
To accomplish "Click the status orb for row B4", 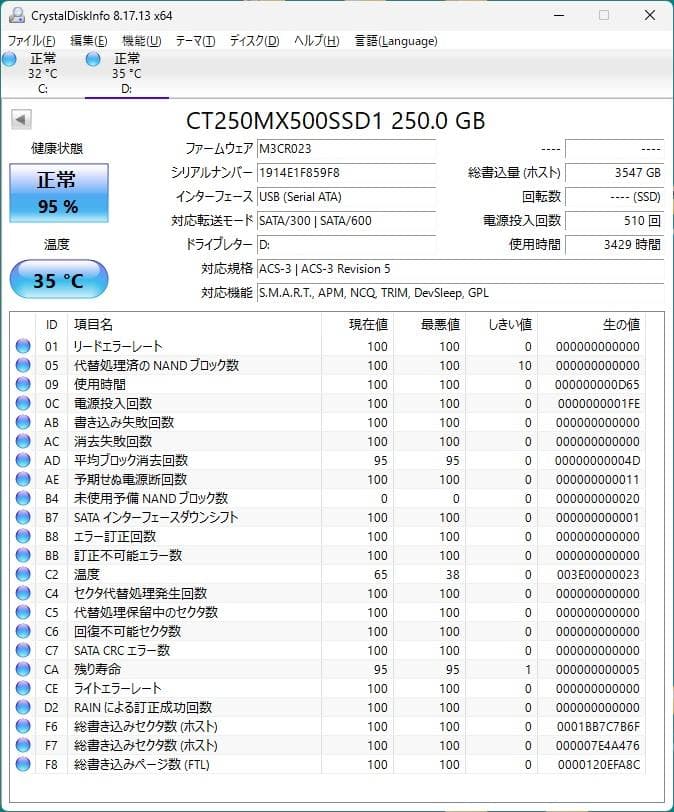I will [x=23, y=498].
